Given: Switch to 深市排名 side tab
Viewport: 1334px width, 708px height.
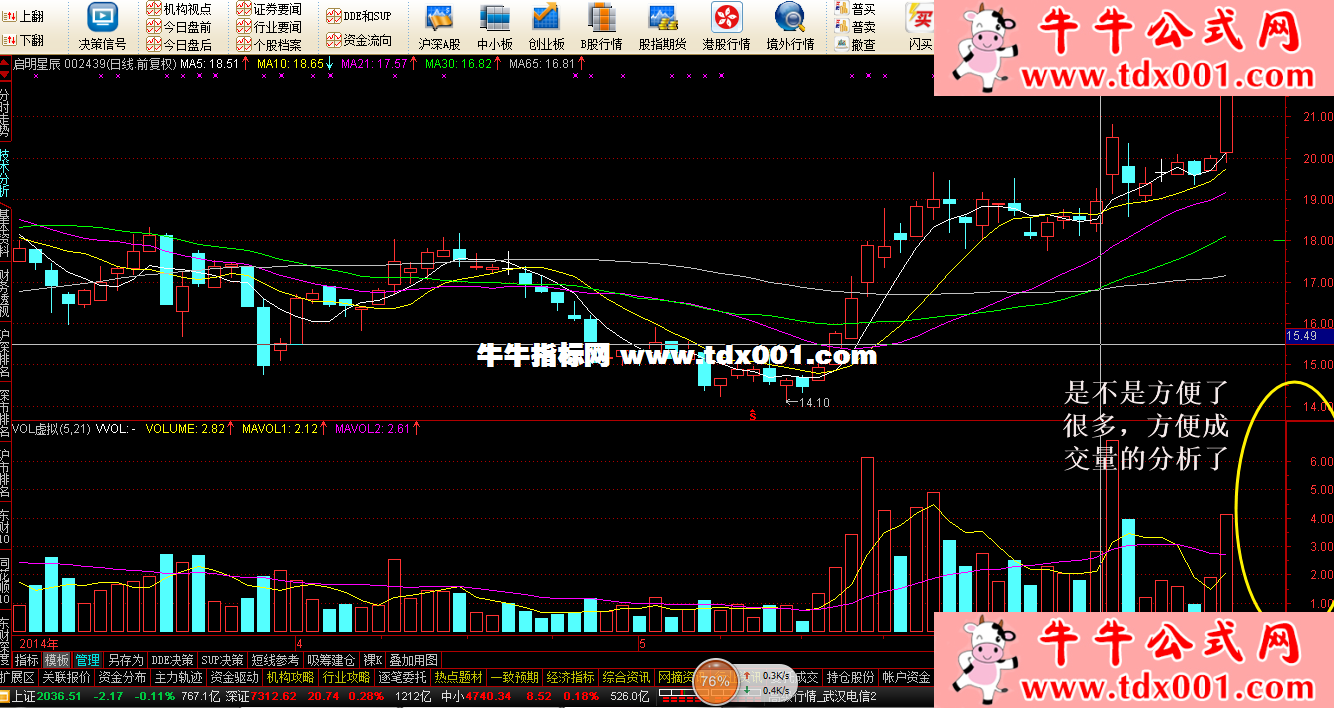Looking at the screenshot, I should click(5, 413).
